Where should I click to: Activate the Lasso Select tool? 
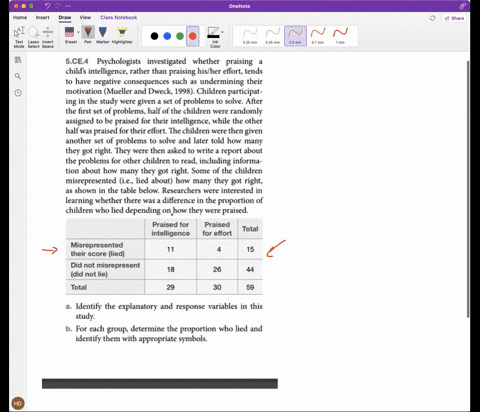[x=33, y=37]
